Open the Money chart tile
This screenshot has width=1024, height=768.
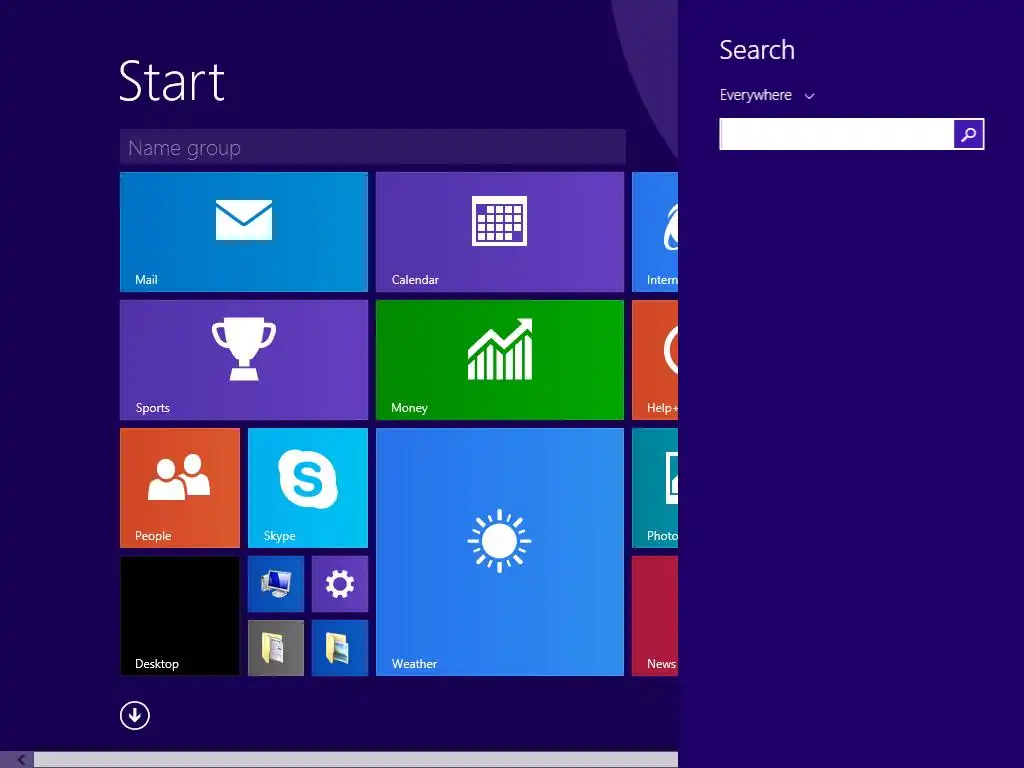[x=500, y=360]
